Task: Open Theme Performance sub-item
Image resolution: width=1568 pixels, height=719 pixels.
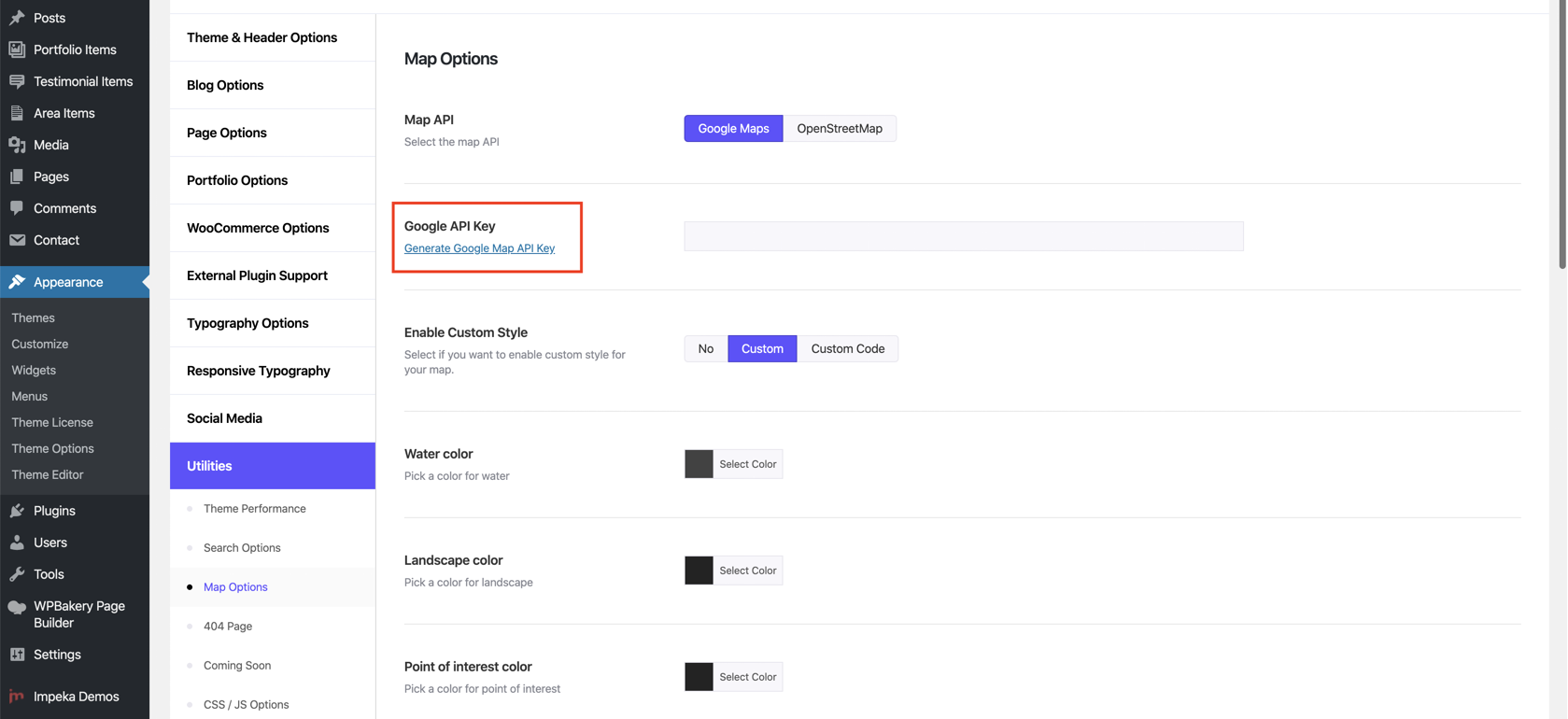Action: [x=255, y=509]
